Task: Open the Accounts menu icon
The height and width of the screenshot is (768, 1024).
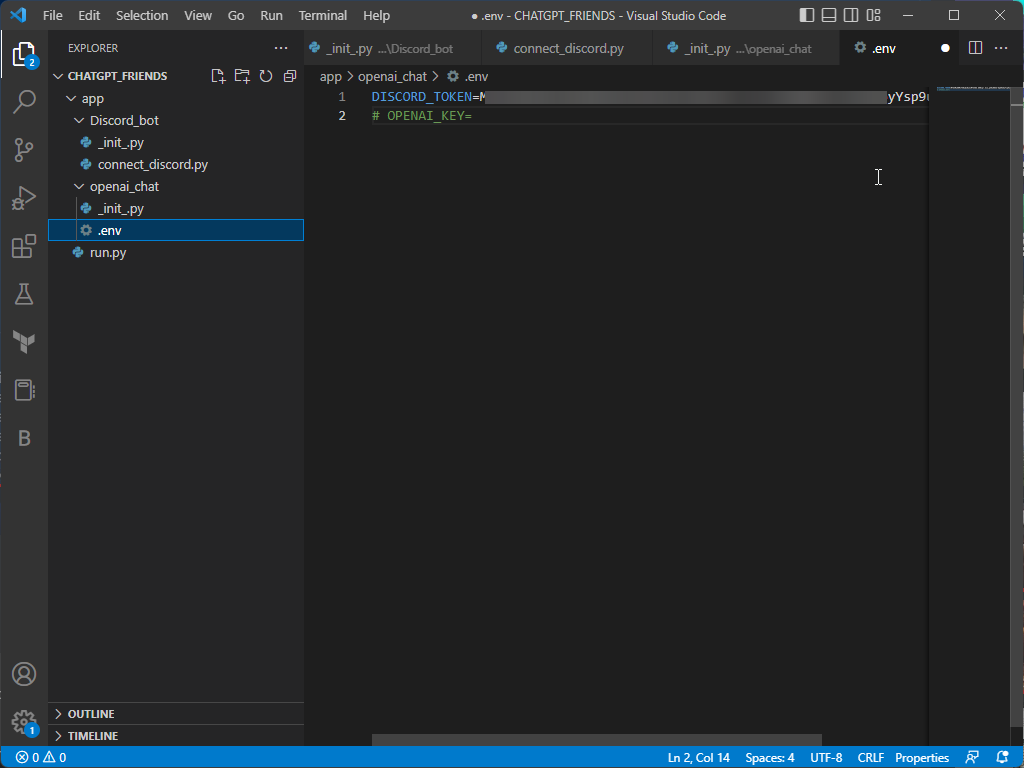Action: (x=24, y=674)
